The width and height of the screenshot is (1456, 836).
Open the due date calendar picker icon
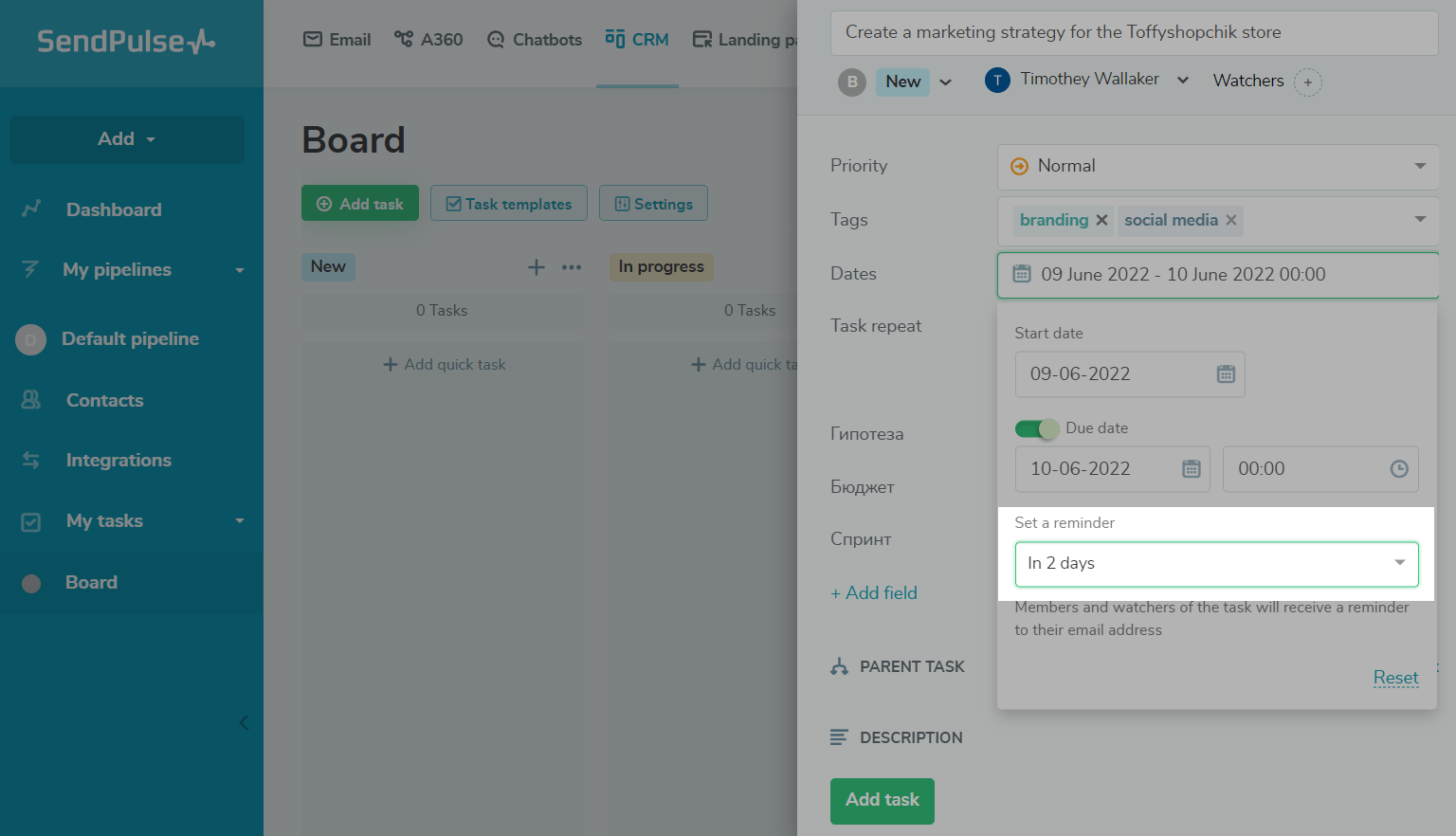pos(1192,469)
